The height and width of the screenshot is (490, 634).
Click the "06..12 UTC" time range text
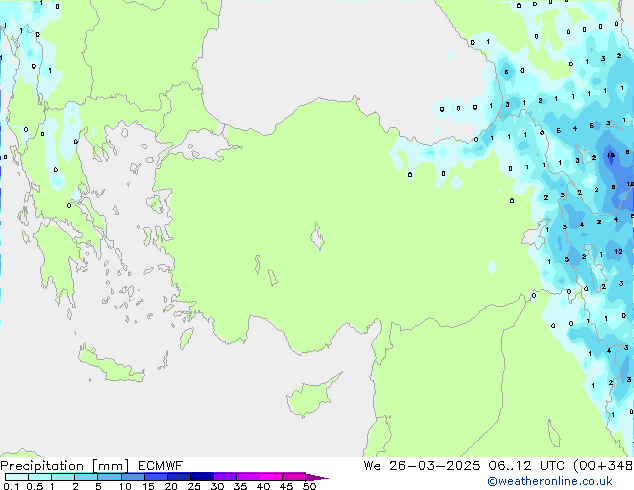[x=526, y=466]
